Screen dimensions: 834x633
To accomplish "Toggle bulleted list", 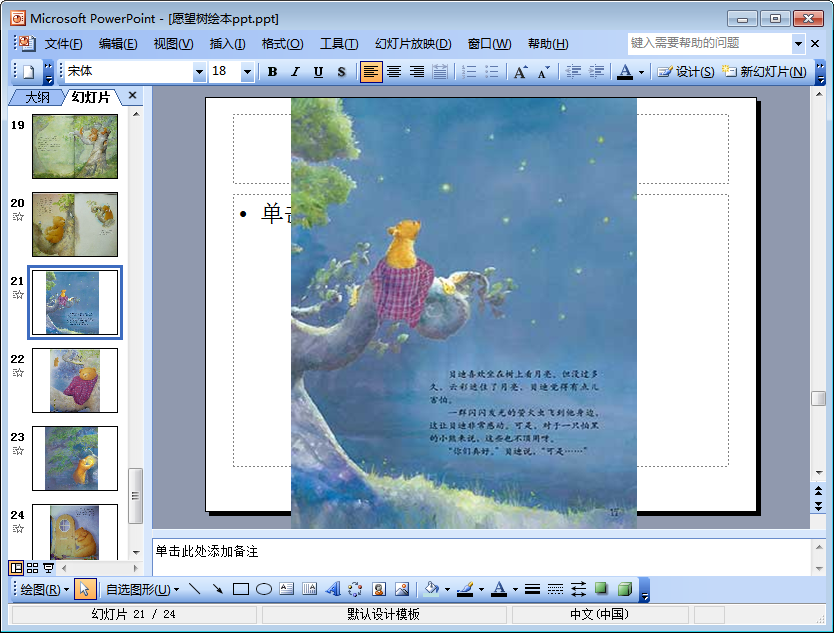I will (x=492, y=72).
